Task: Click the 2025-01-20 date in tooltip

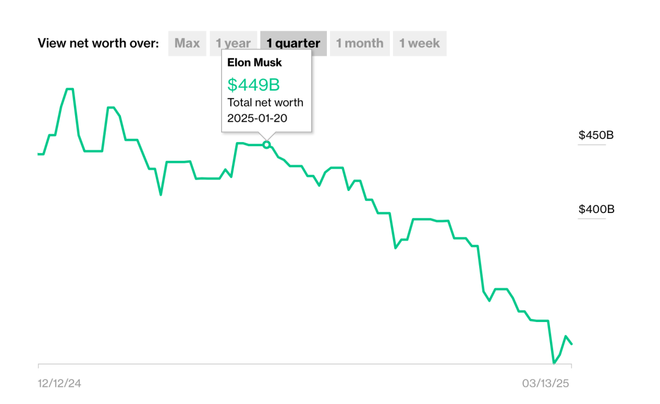Action: 257,118
